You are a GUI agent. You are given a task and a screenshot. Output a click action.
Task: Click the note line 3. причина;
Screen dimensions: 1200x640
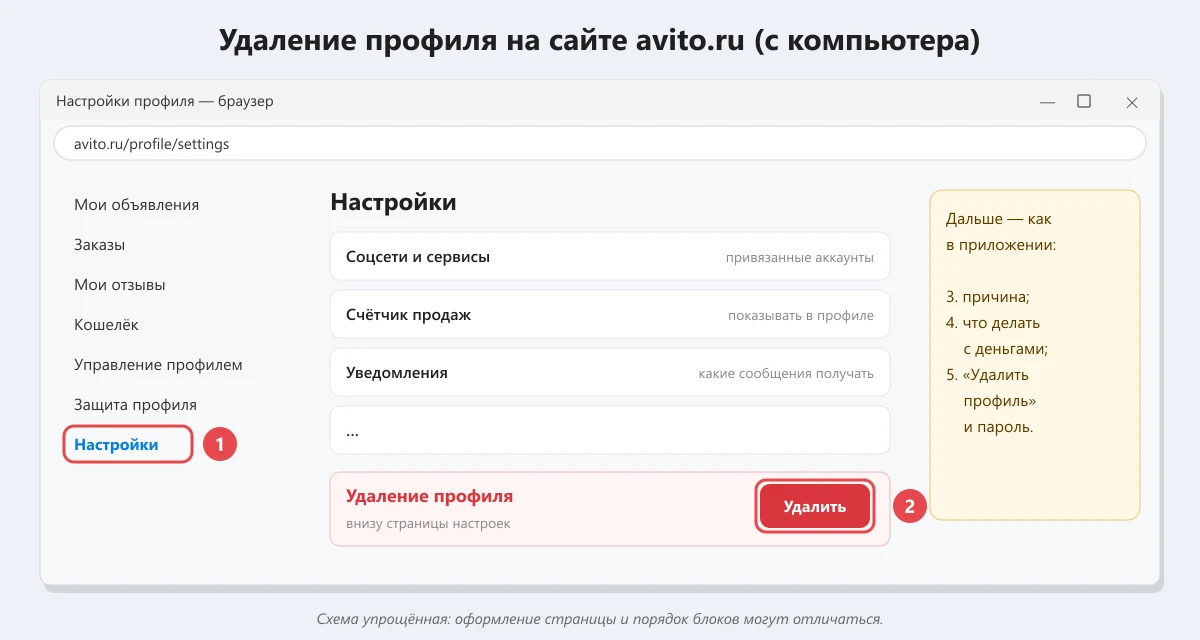[x=988, y=297]
